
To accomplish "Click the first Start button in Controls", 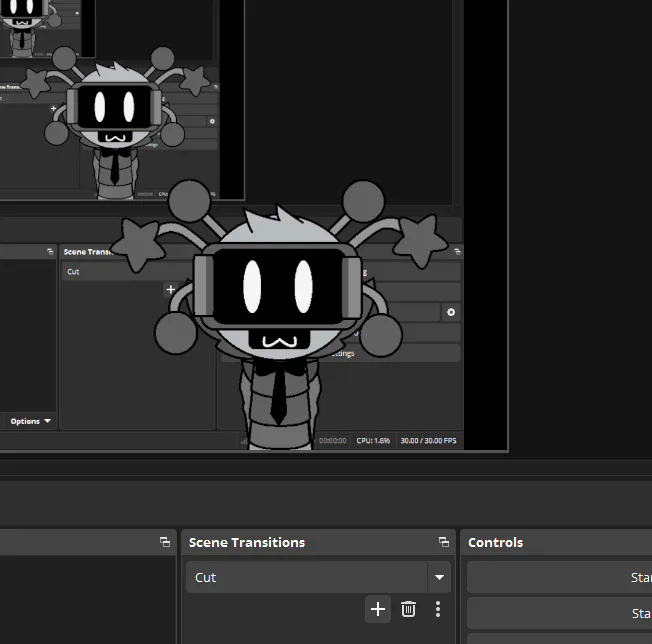I will [560, 577].
